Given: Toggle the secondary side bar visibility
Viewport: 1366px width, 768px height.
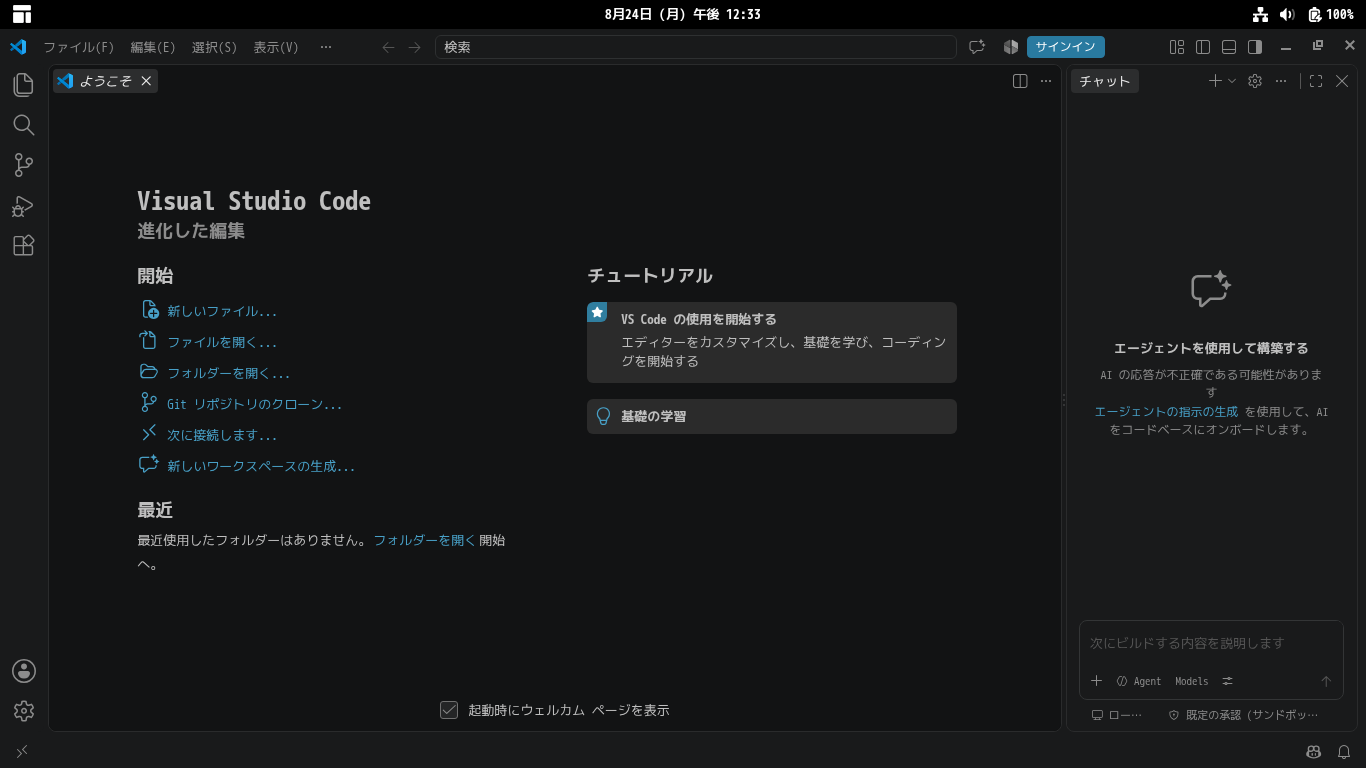Looking at the screenshot, I should (1255, 47).
